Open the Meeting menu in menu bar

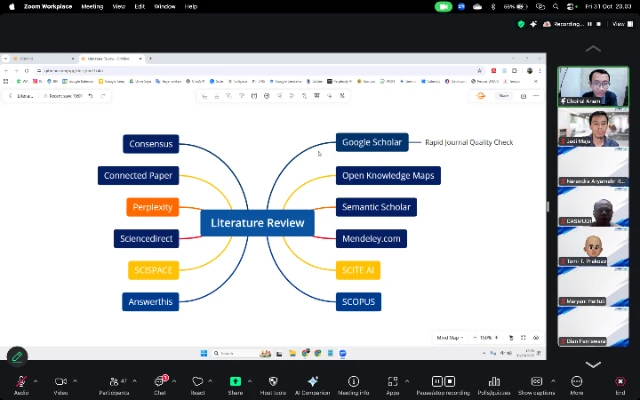tap(92, 6)
